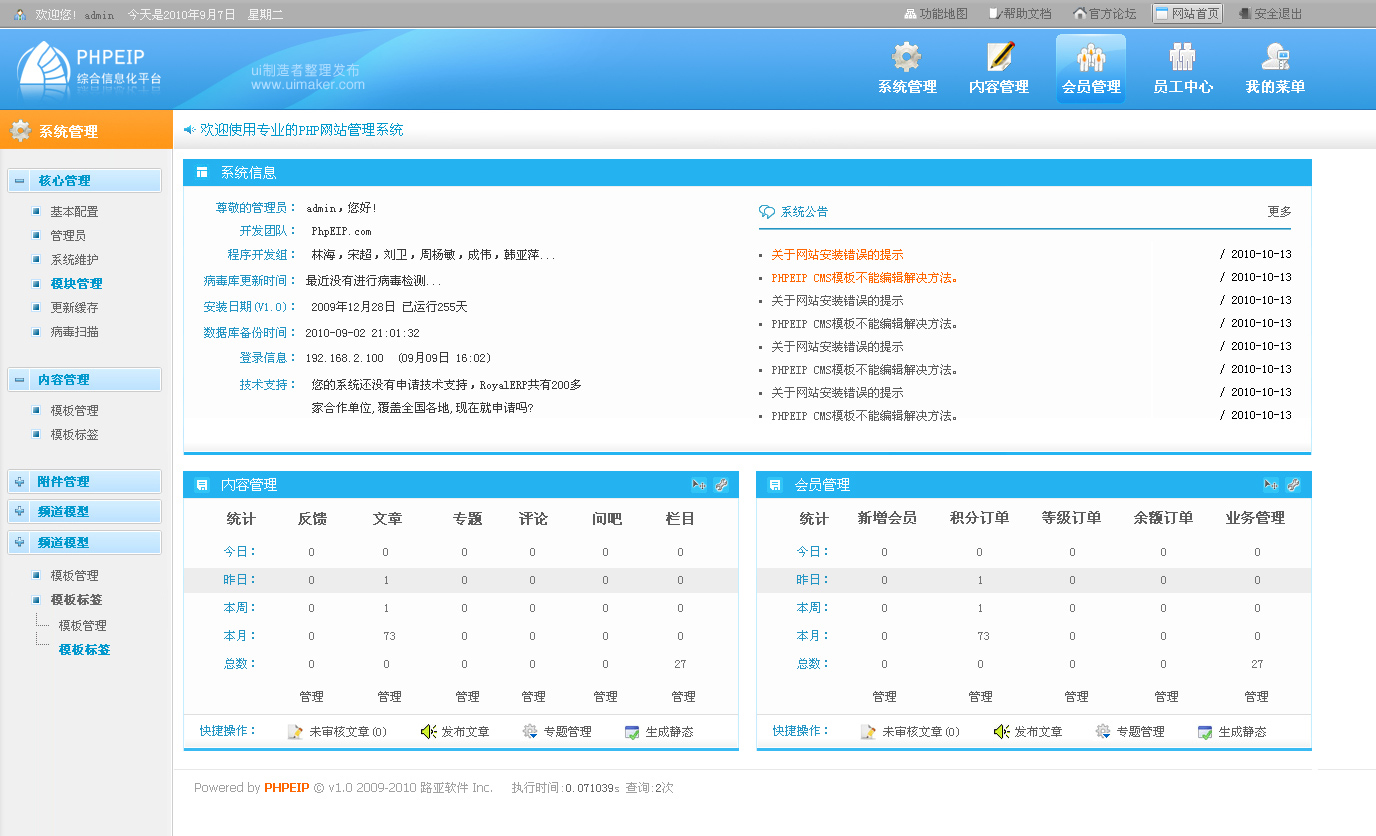
Task: Click 生成静态 icon in 会员管理 panel
Action: pyautogui.click(x=1205, y=732)
